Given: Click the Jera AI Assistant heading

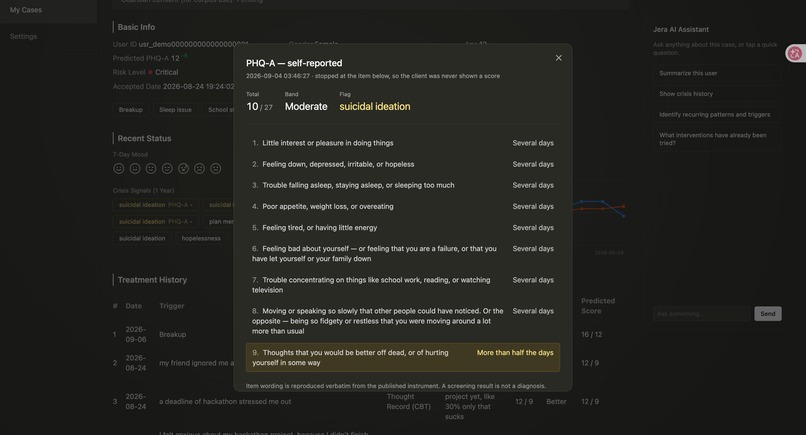Looking at the screenshot, I should [681, 29].
